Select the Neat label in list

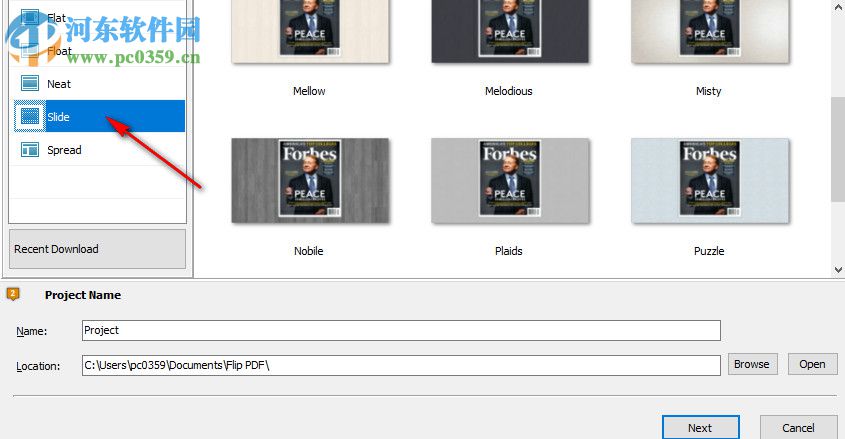pyautogui.click(x=59, y=84)
